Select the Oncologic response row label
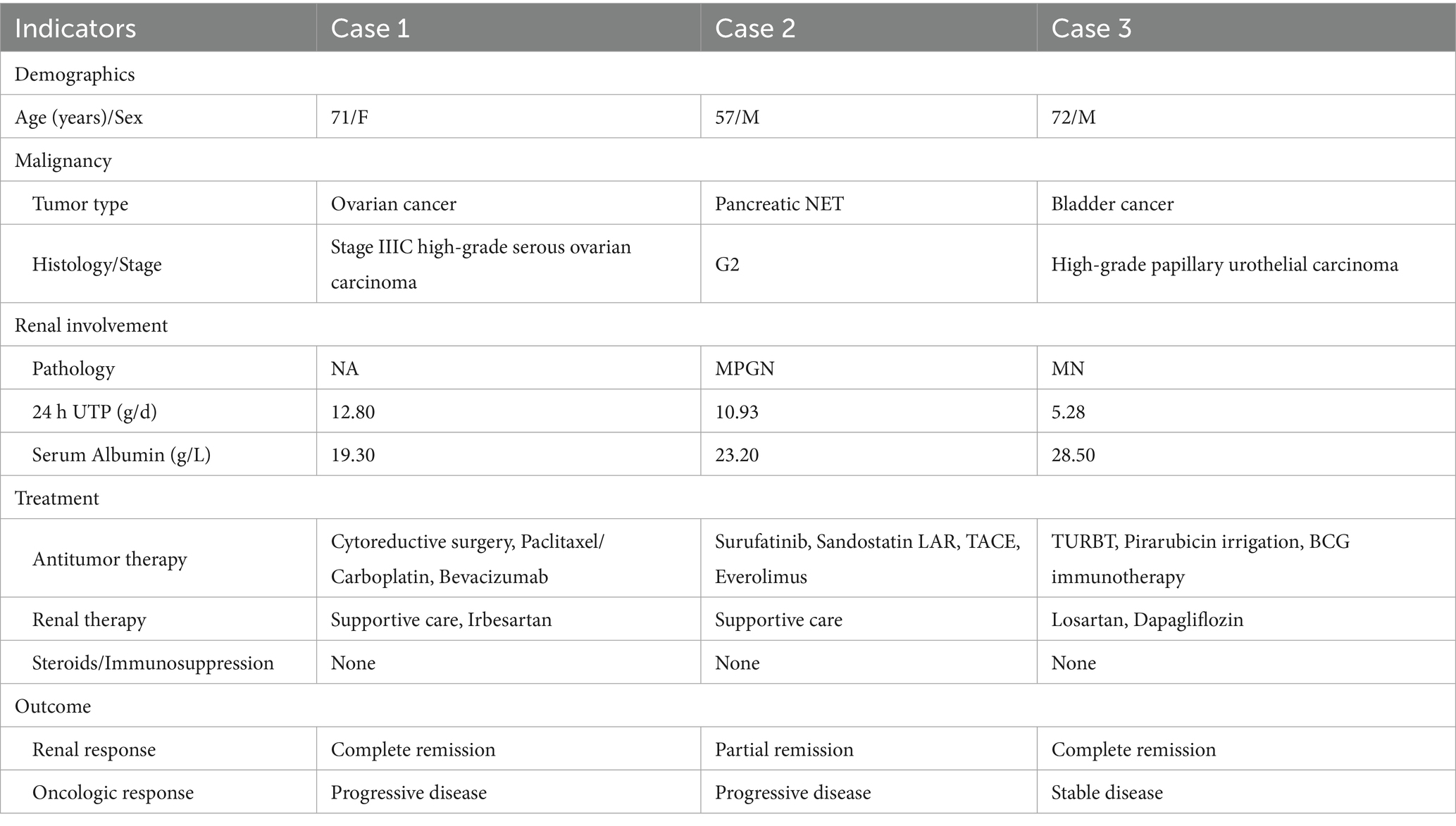This screenshot has width=1456, height=826. coord(113,792)
